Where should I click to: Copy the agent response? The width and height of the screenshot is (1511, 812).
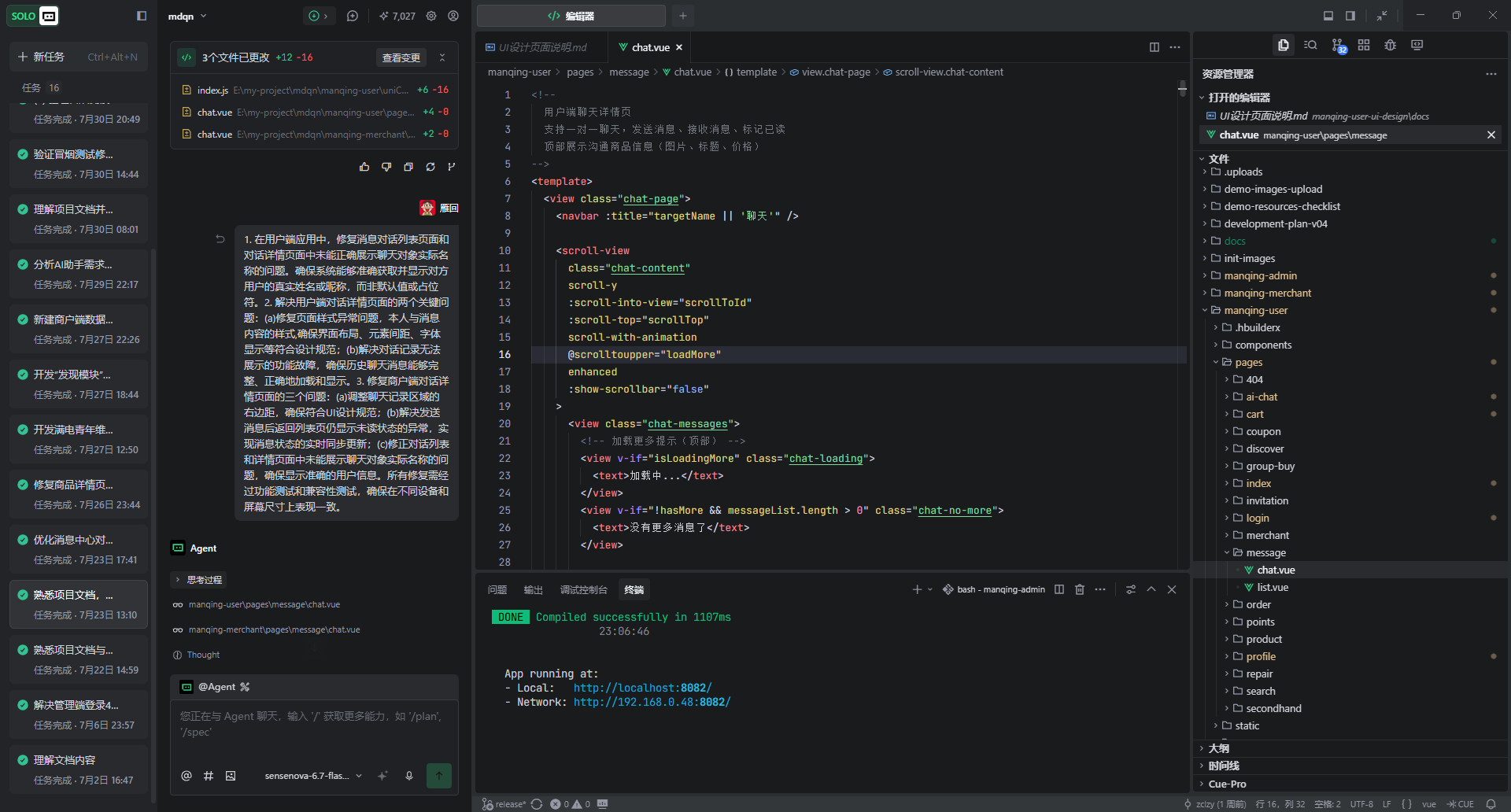click(x=408, y=167)
